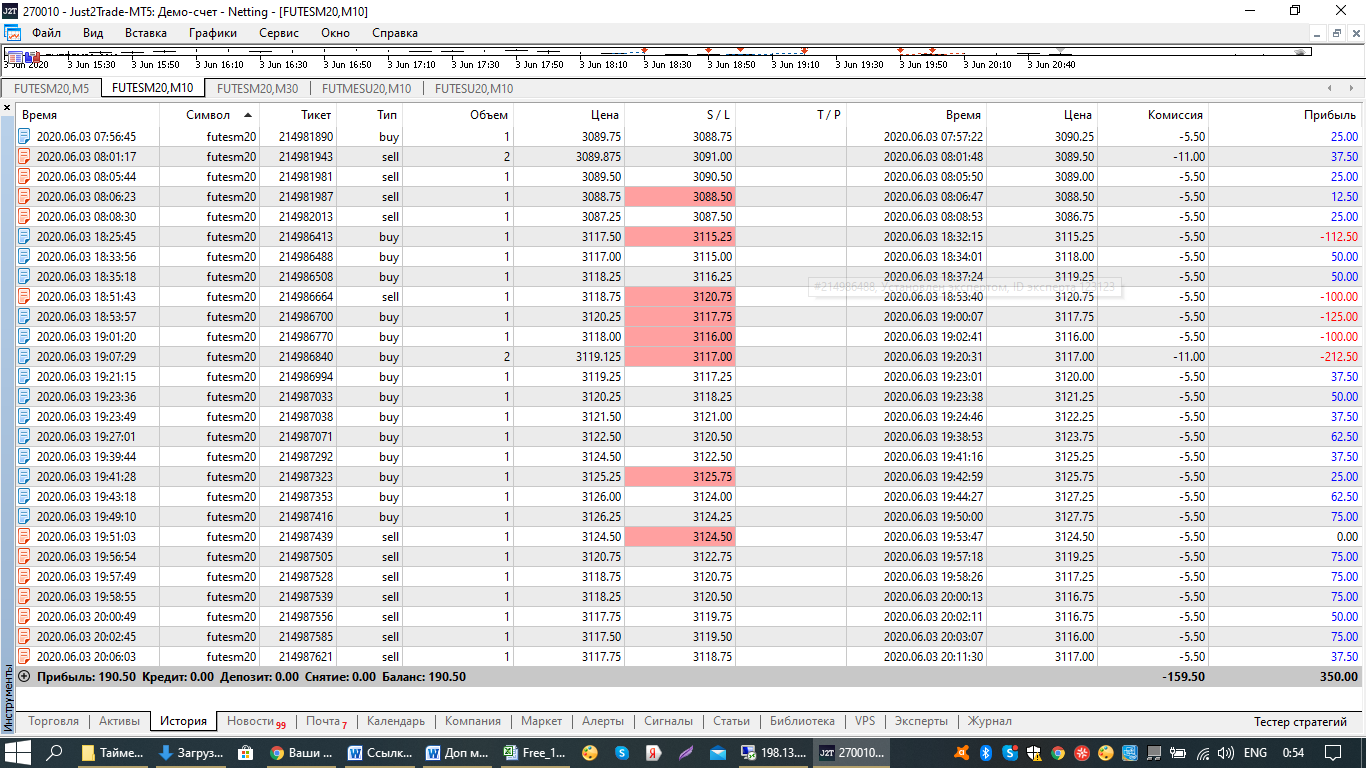Open the Mail app in the taskbar

tap(716, 752)
